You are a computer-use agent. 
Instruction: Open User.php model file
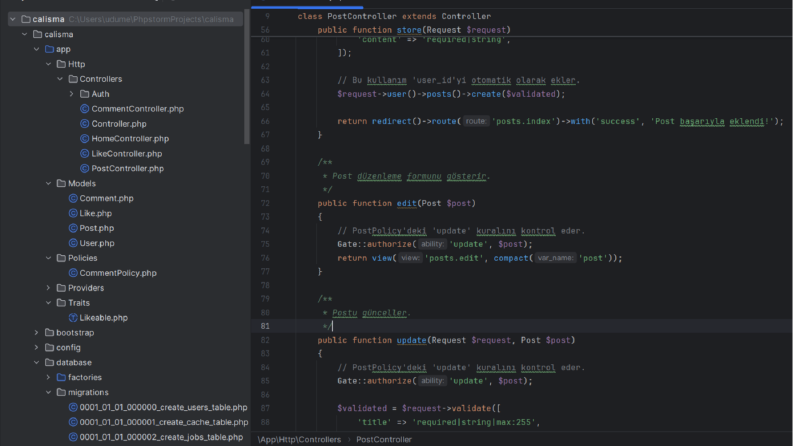[97, 243]
